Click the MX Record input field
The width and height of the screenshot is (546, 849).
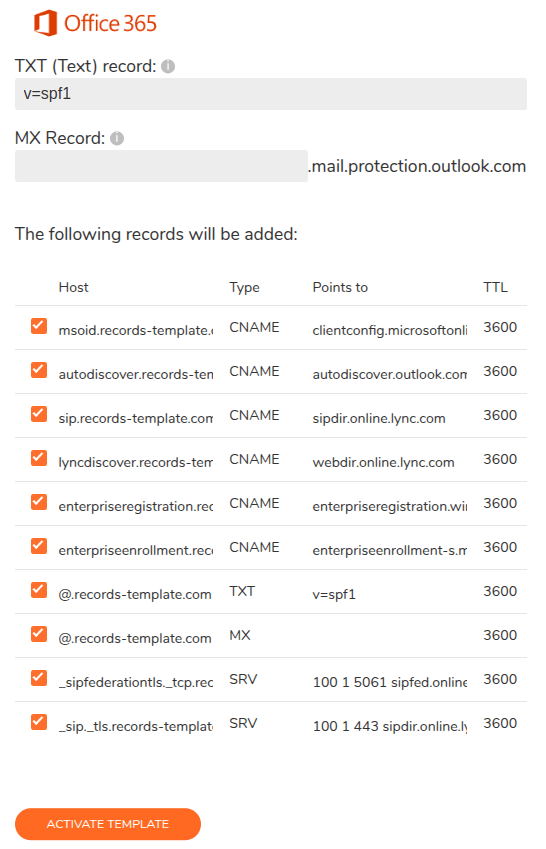click(x=161, y=166)
